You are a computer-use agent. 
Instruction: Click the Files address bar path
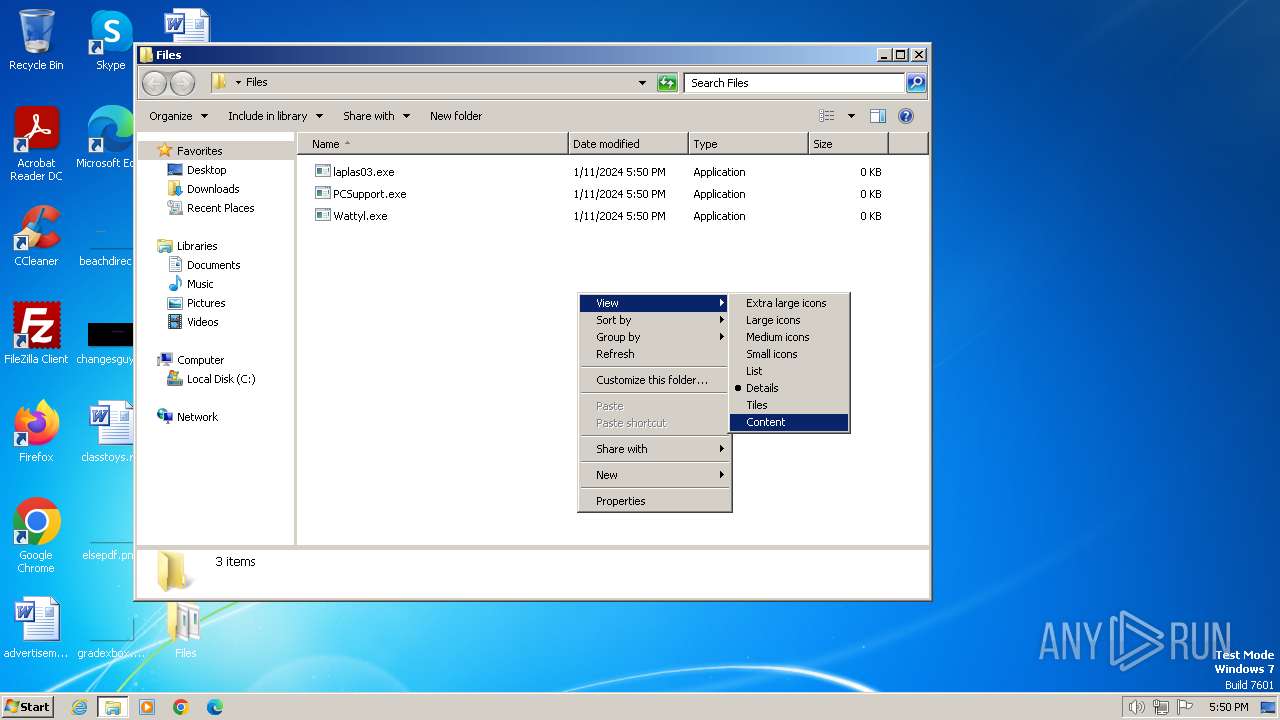[x=256, y=82]
